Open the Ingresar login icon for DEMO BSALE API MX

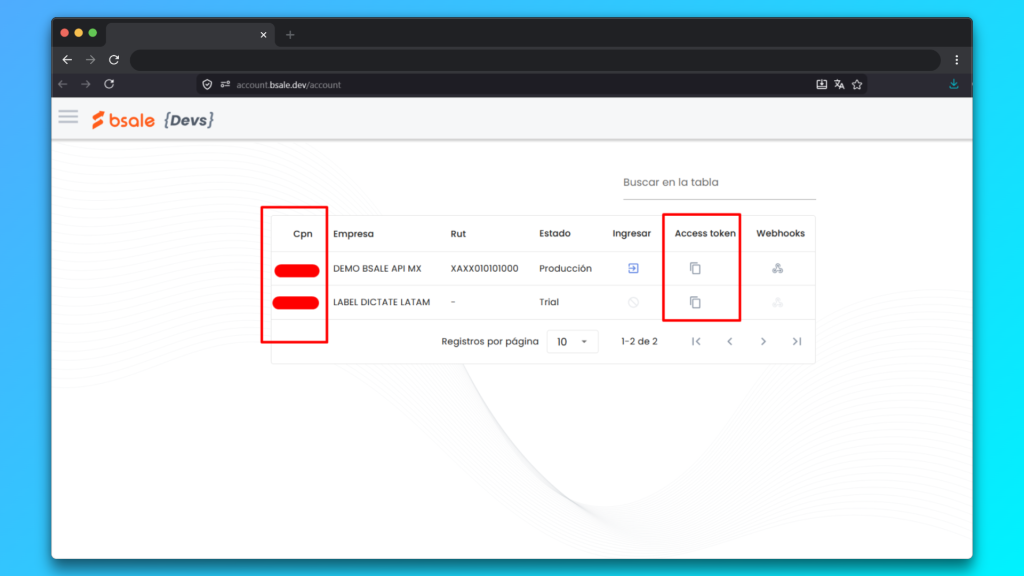633,268
